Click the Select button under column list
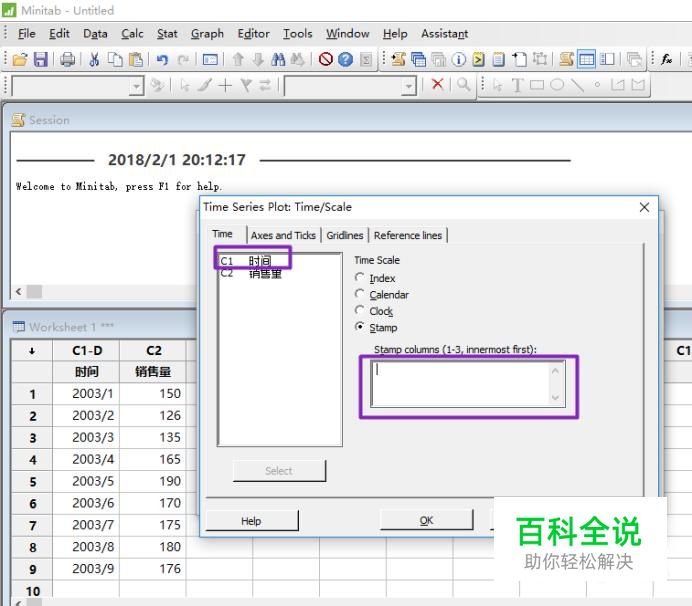This screenshot has width=692, height=606. pyautogui.click(x=279, y=471)
